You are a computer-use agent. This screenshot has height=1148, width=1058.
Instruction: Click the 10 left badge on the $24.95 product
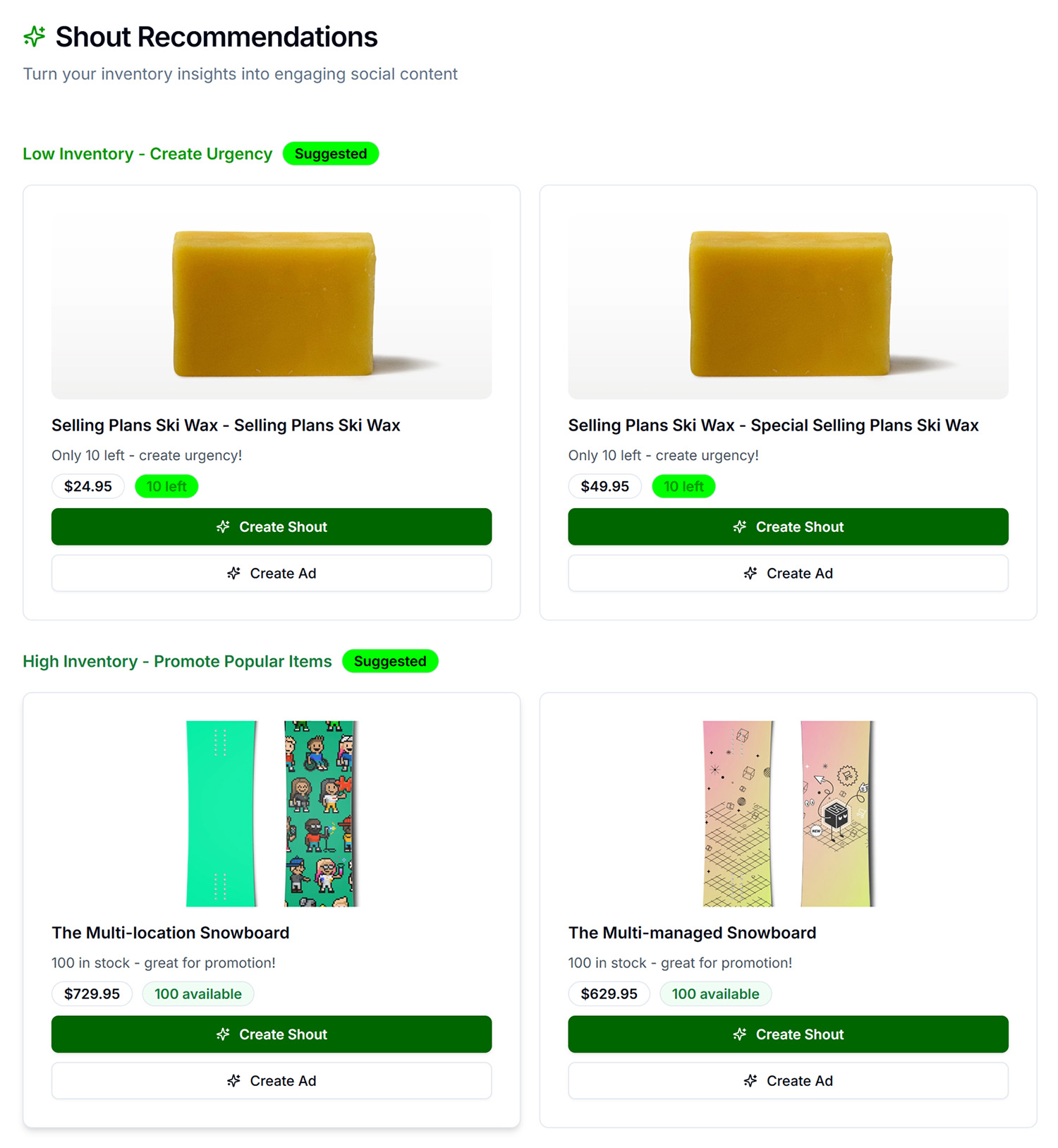click(x=166, y=485)
